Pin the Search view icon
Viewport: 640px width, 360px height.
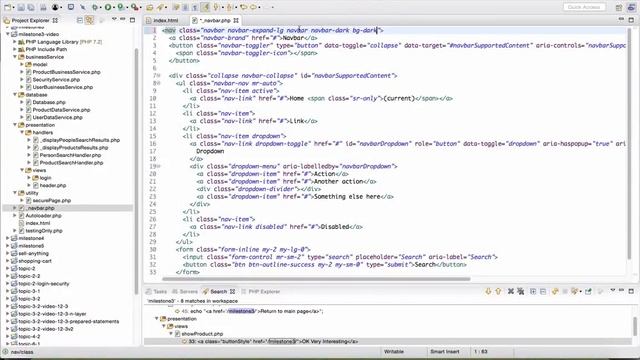(x=588, y=291)
